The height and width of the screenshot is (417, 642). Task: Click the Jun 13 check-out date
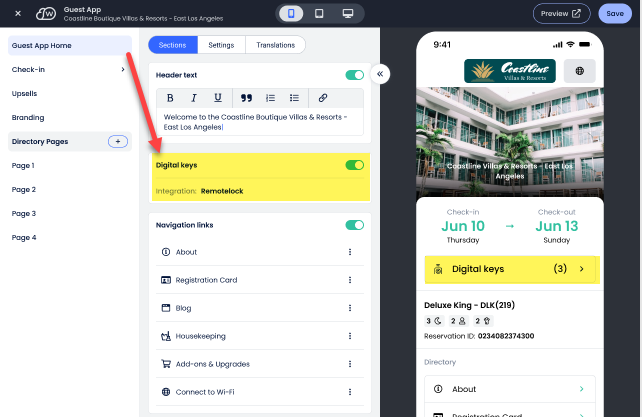(556, 226)
